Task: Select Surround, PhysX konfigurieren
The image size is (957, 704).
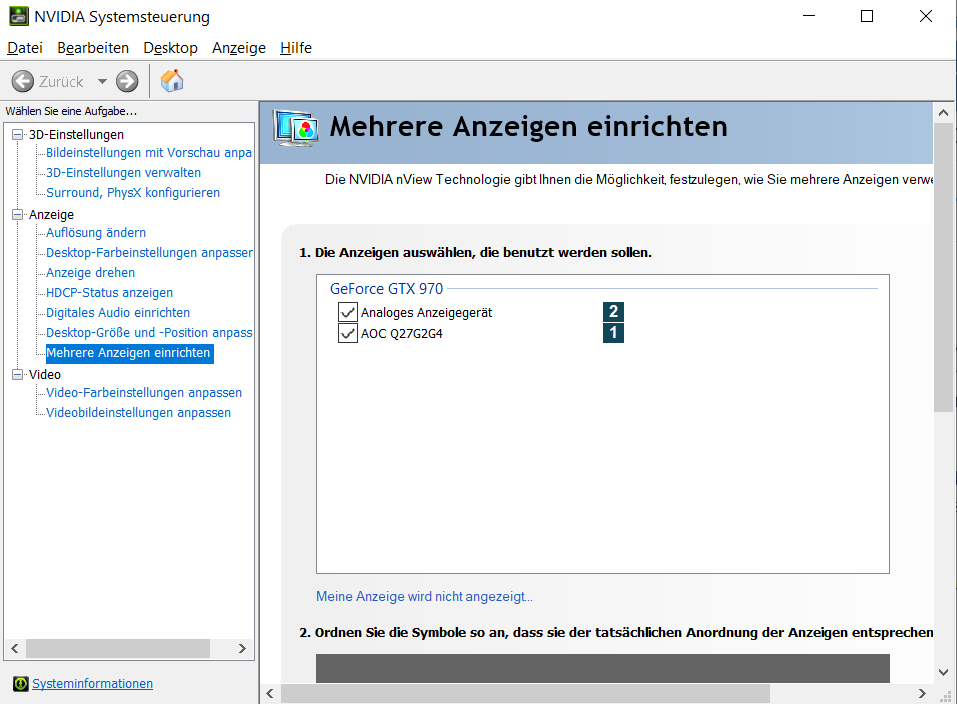Action: (133, 192)
